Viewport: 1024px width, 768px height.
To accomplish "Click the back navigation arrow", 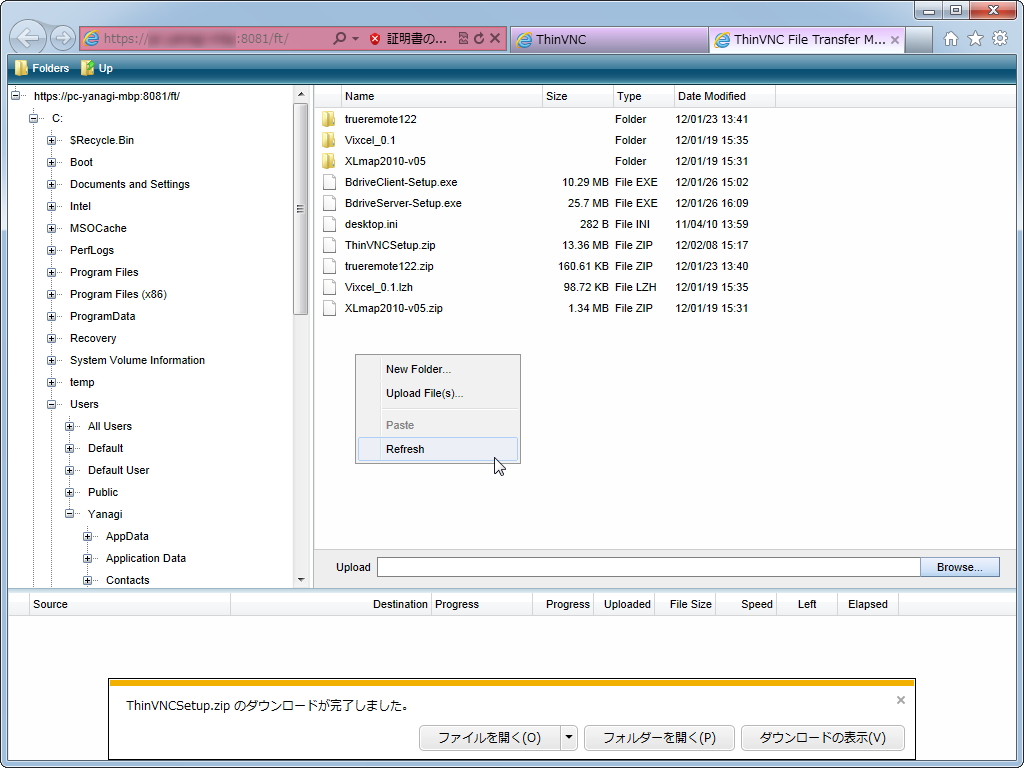I will [x=28, y=36].
